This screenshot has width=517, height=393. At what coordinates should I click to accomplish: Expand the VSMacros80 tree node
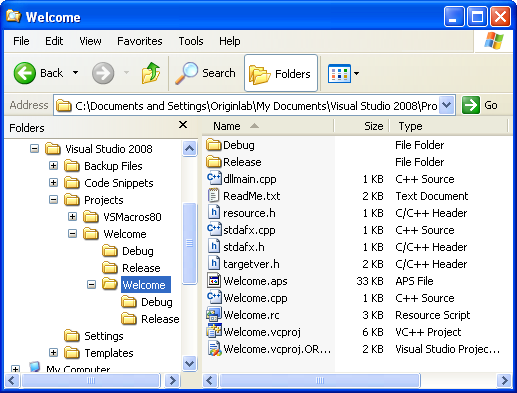click(x=72, y=217)
